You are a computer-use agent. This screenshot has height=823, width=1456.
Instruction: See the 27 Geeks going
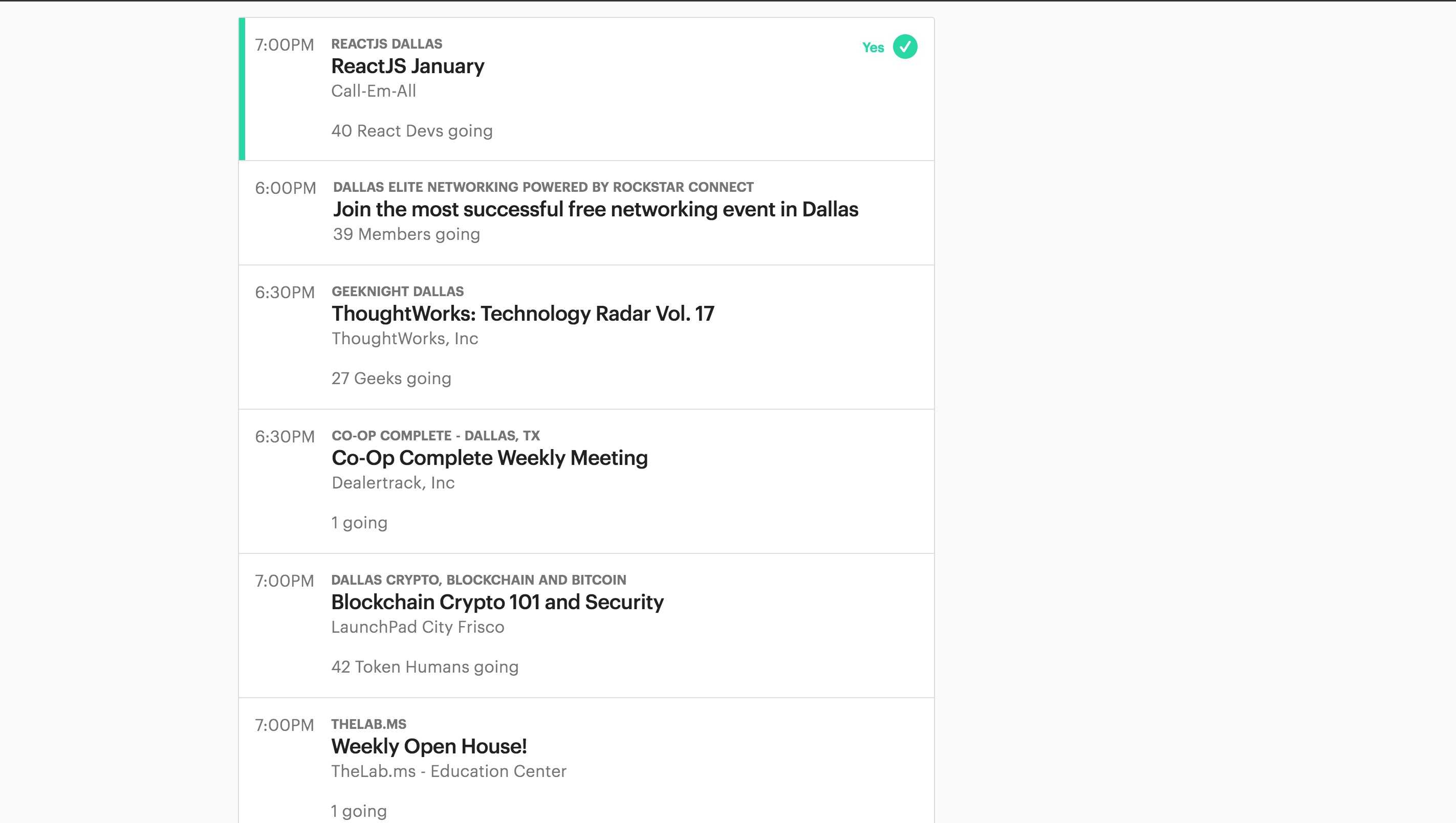(390, 379)
